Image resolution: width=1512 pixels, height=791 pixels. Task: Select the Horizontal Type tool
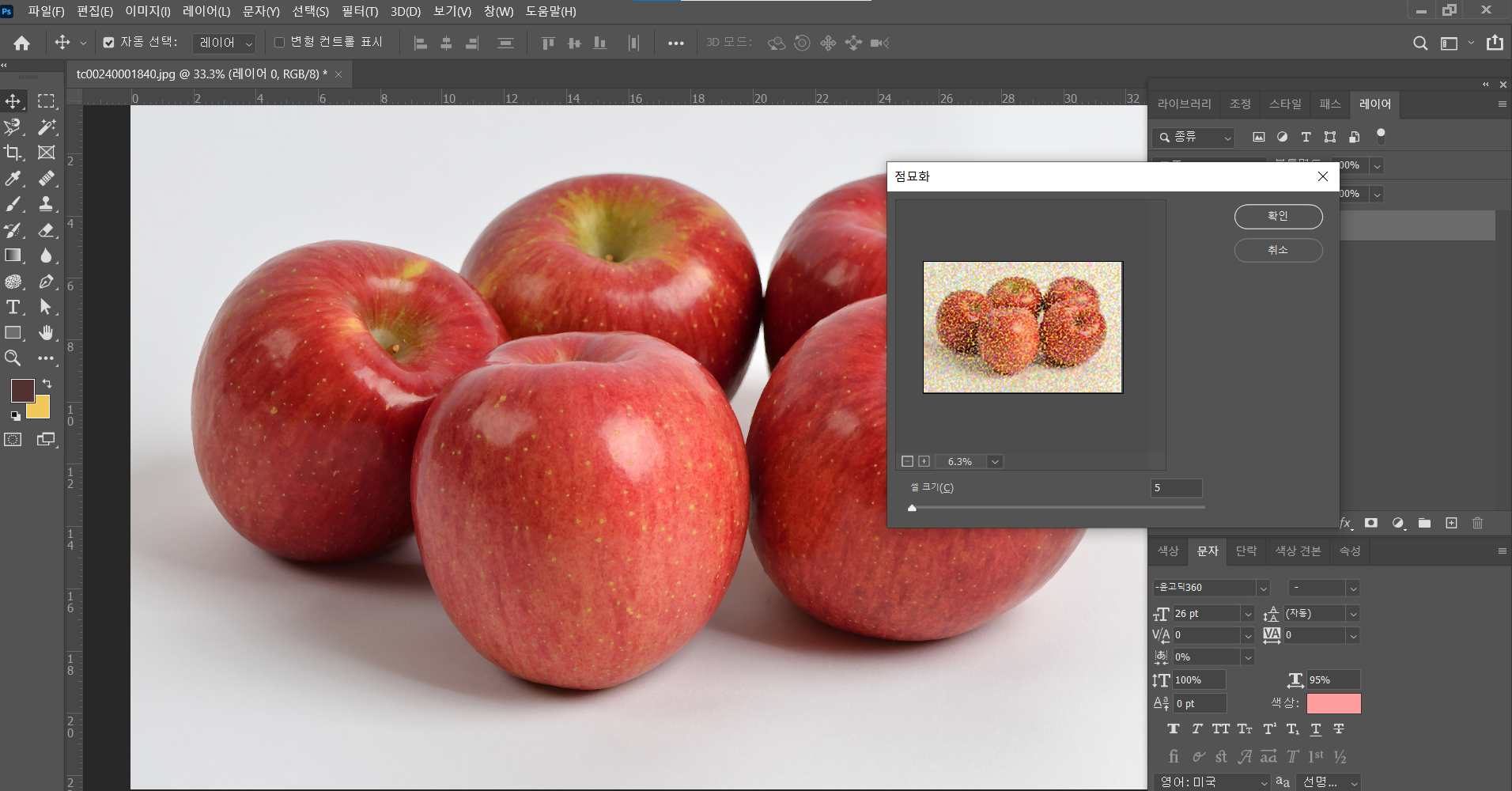(13, 307)
